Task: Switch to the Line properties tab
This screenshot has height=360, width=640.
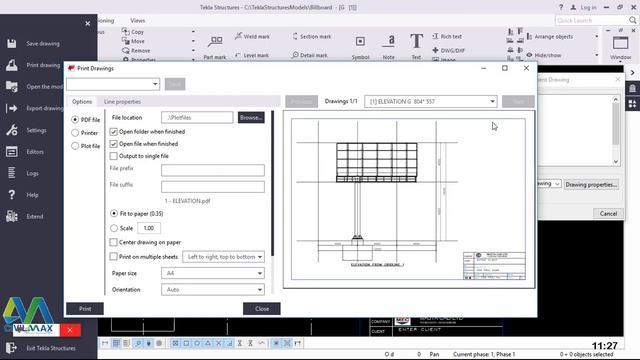Action: [122, 102]
